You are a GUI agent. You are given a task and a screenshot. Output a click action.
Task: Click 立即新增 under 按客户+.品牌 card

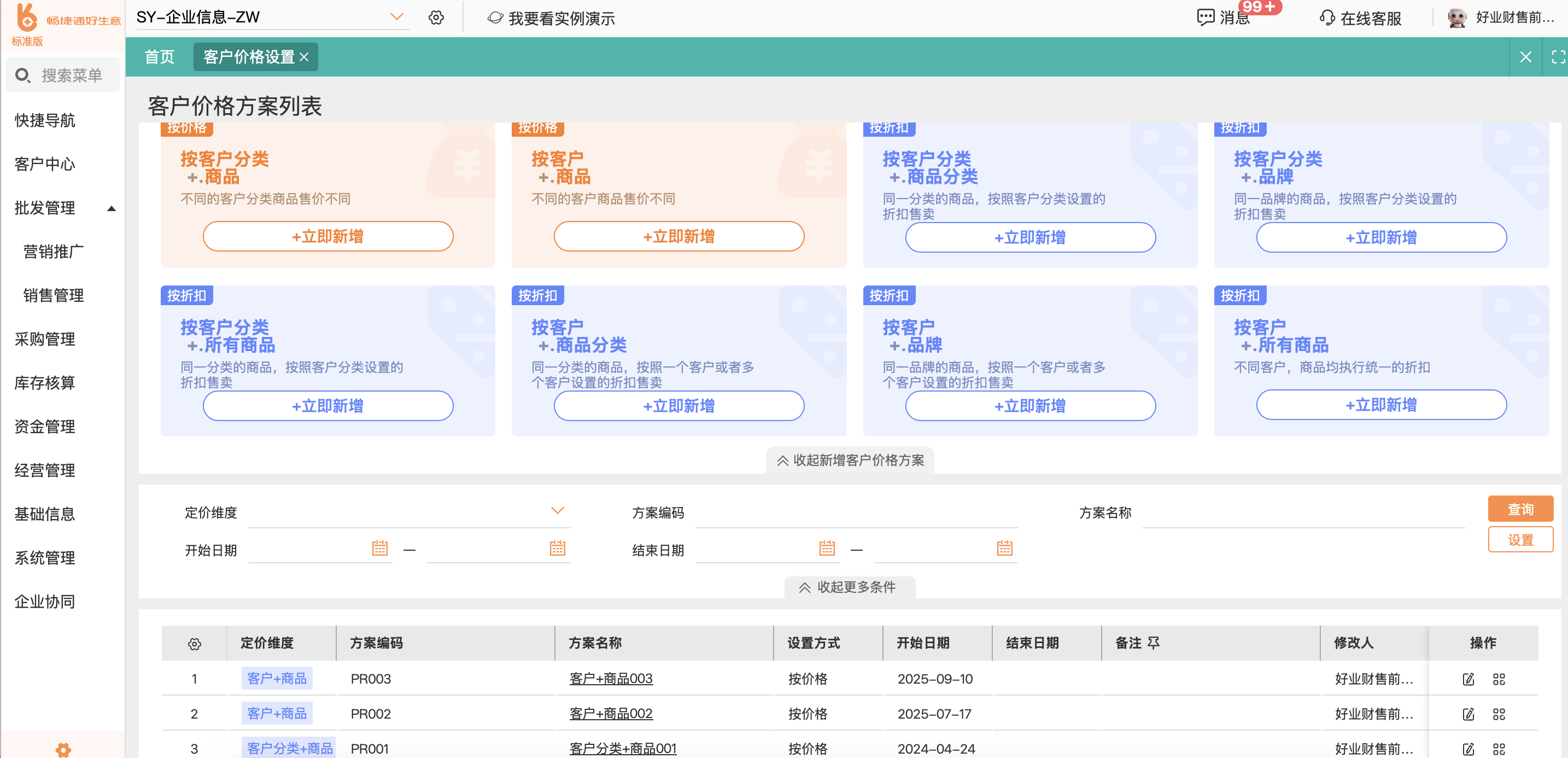click(x=1029, y=406)
